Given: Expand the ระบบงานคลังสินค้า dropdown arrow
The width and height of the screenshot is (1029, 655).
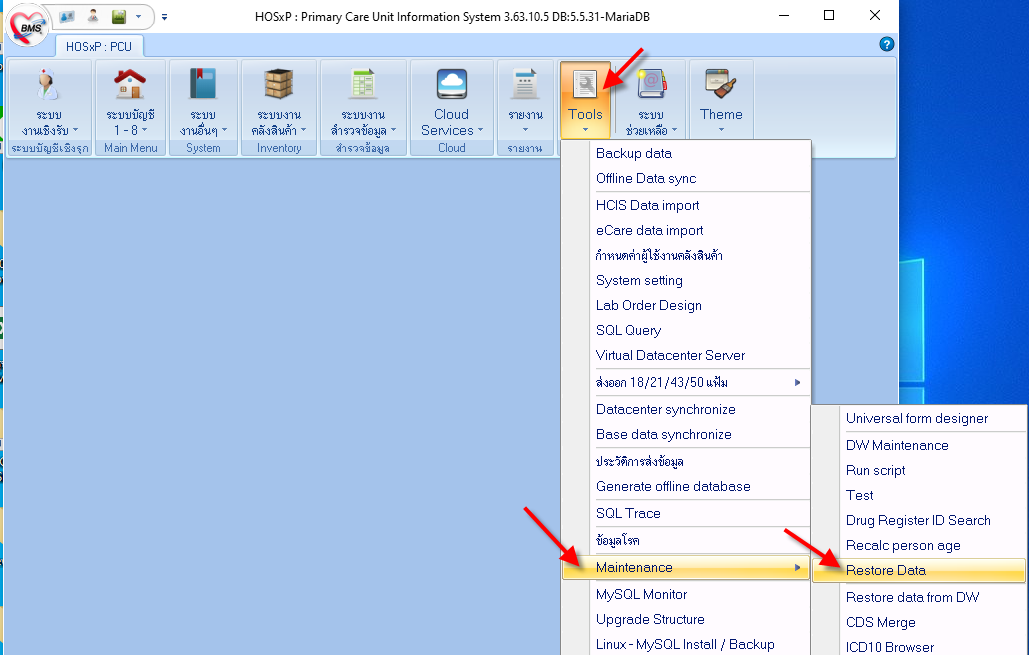Looking at the screenshot, I should click(303, 130).
